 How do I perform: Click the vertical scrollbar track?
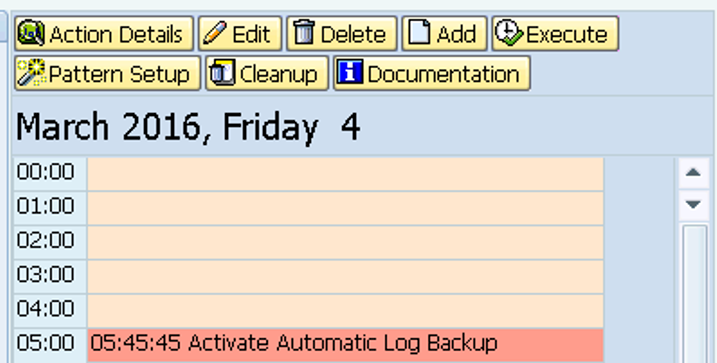click(x=695, y=294)
